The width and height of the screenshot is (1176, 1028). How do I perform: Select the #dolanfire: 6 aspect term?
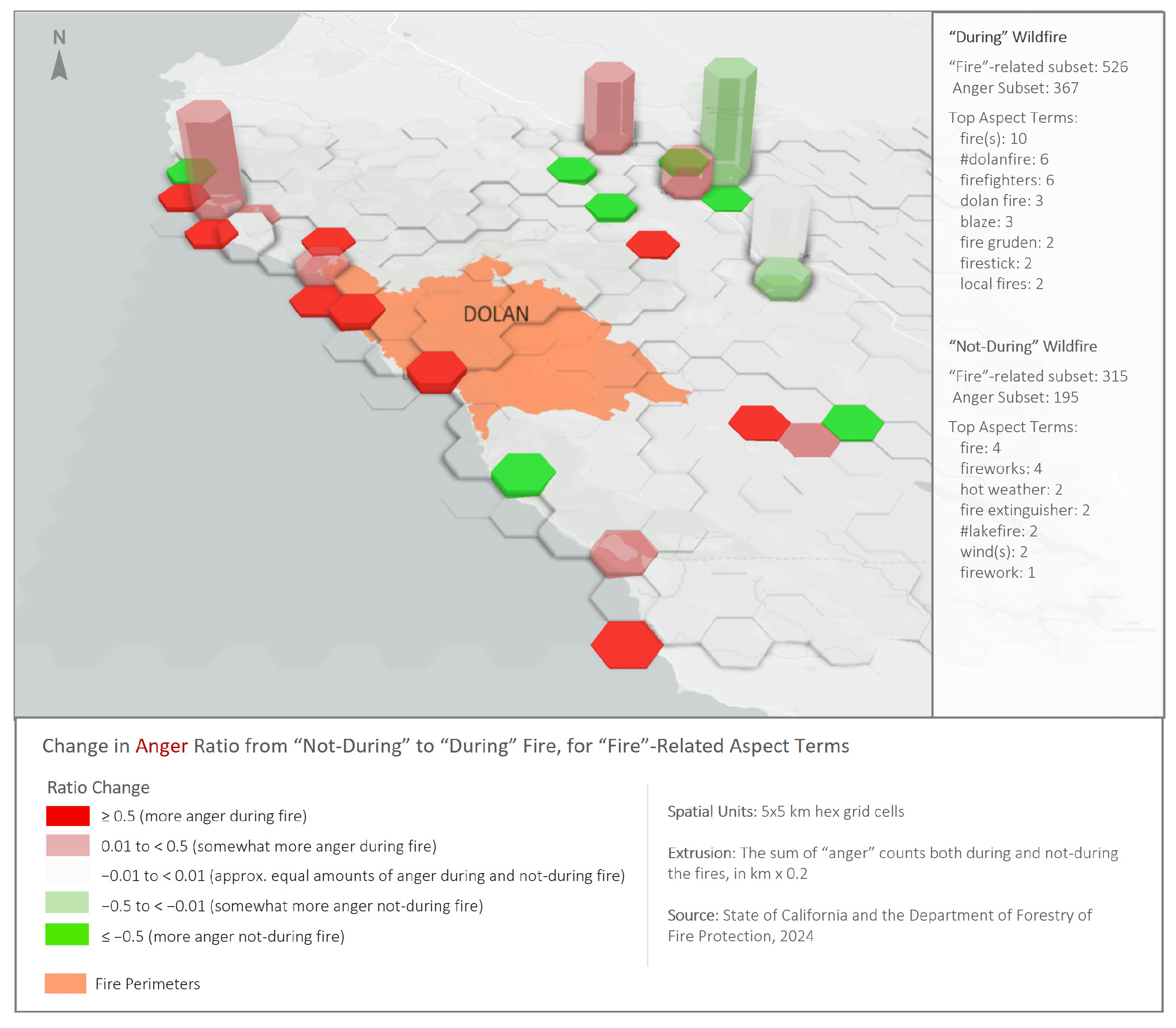tap(1004, 159)
